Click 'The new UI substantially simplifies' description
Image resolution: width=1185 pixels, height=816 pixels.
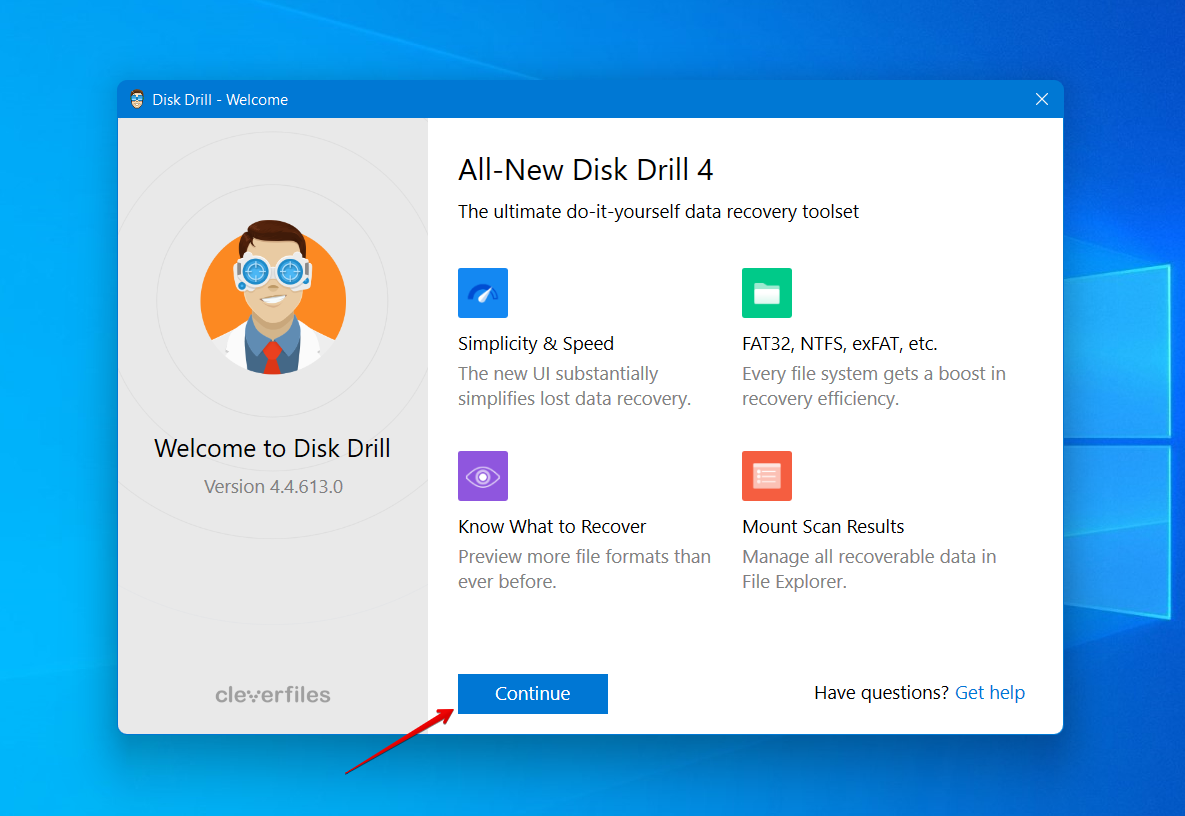click(x=574, y=386)
